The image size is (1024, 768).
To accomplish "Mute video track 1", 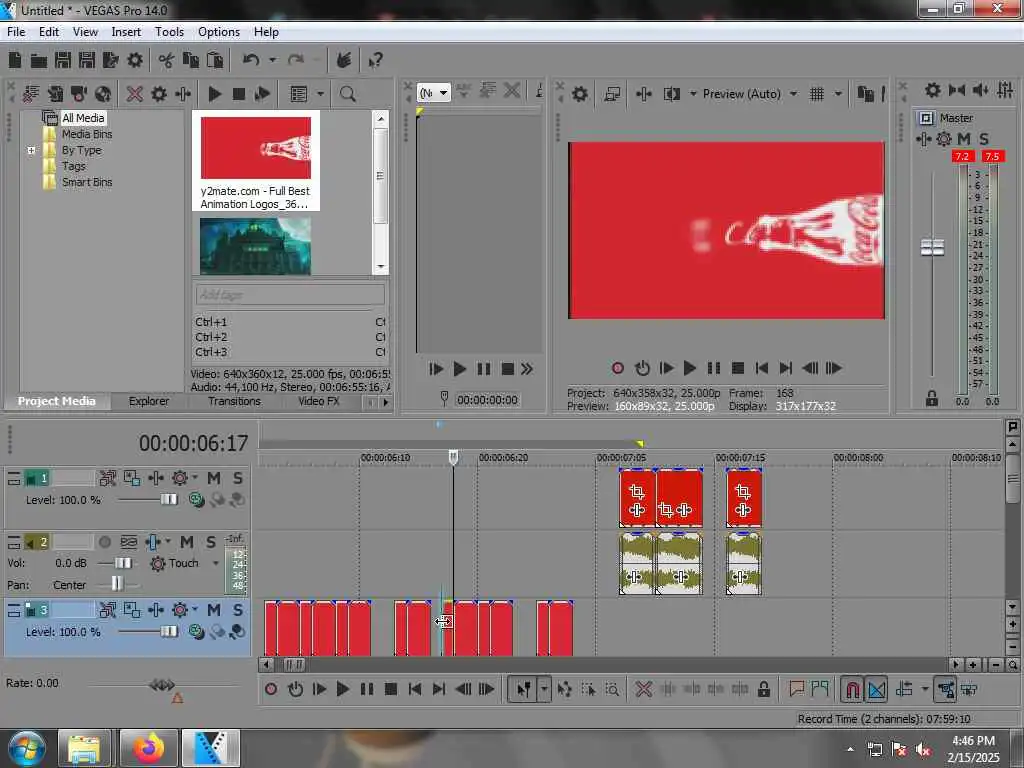I will coord(214,479).
